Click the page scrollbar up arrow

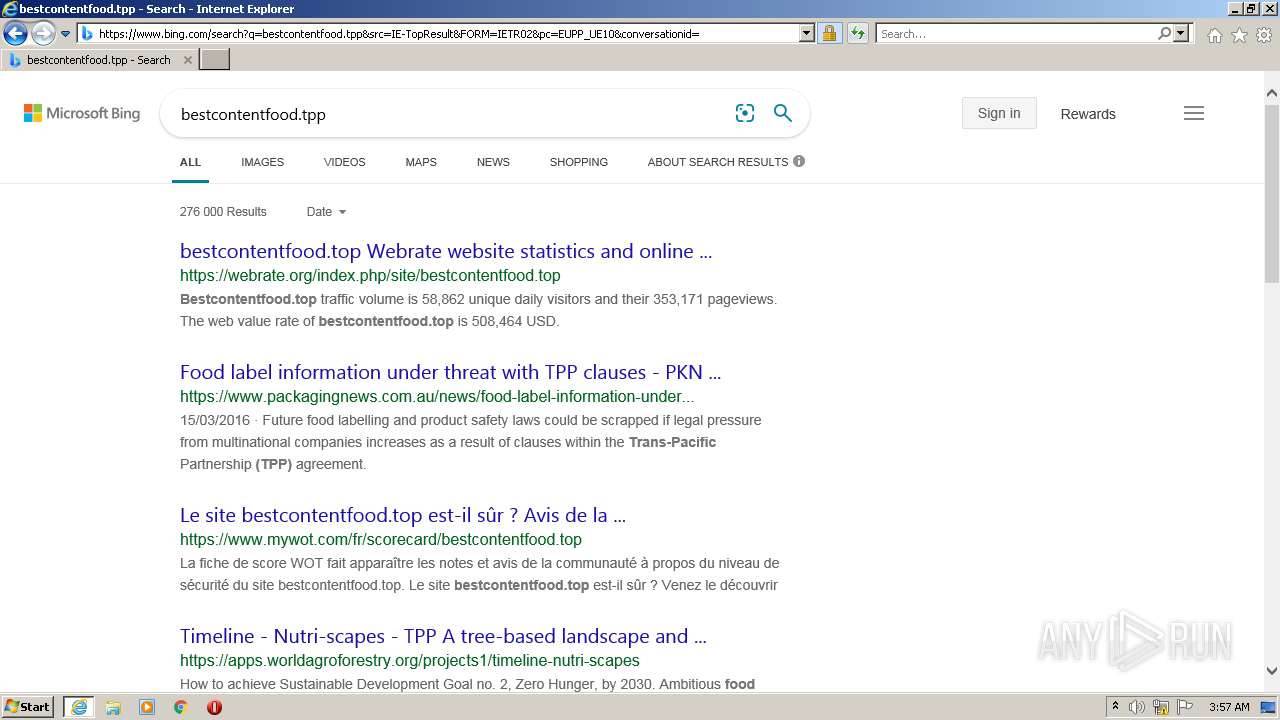click(1272, 93)
